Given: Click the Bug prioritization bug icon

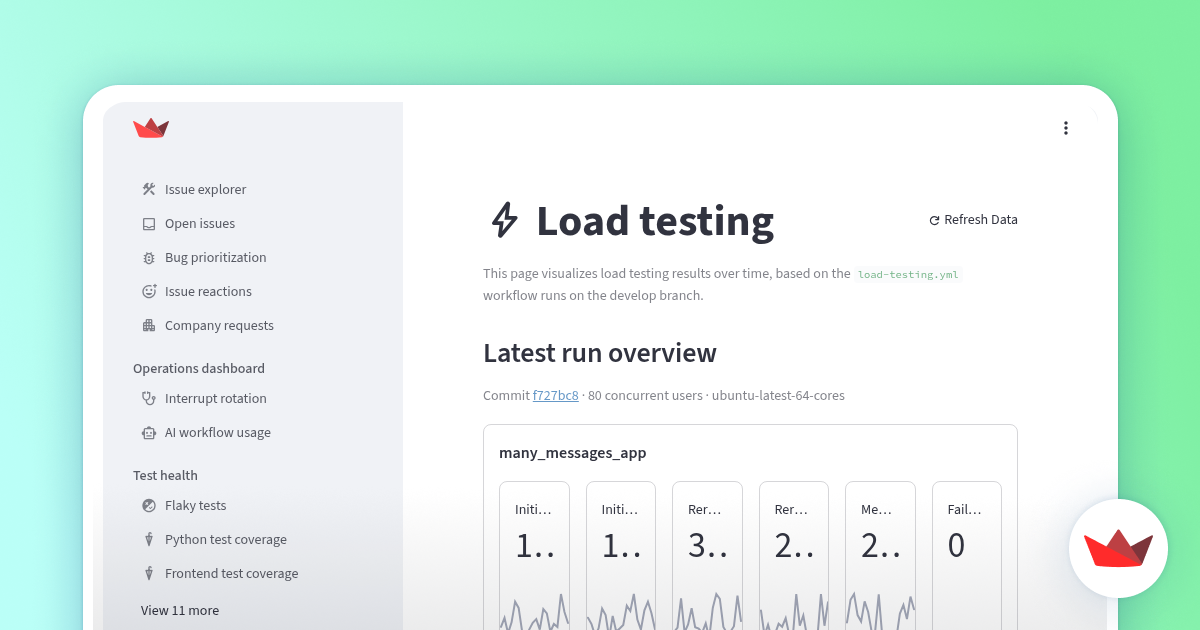Looking at the screenshot, I should pyautogui.click(x=149, y=257).
